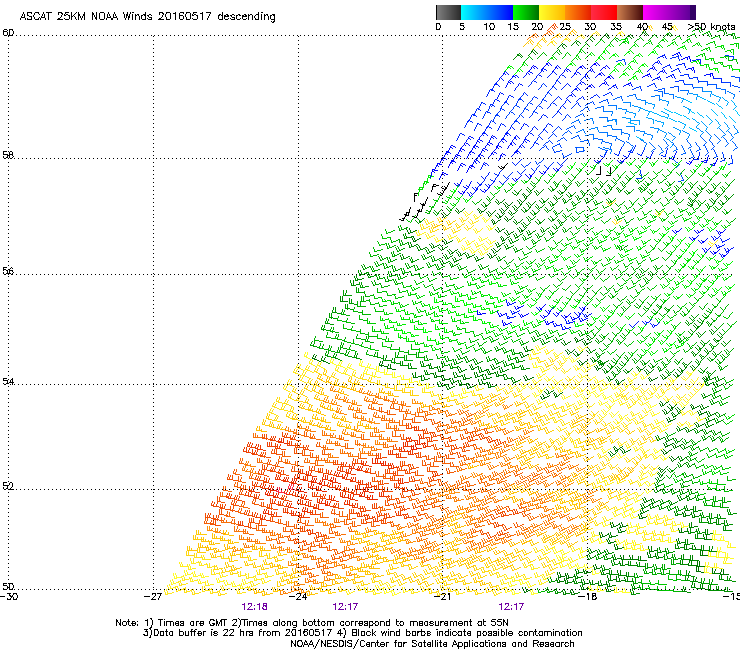Click the cyan-blue 5-15 knots legend swatch
This screenshot has height=650, width=740.
(x=487, y=12)
